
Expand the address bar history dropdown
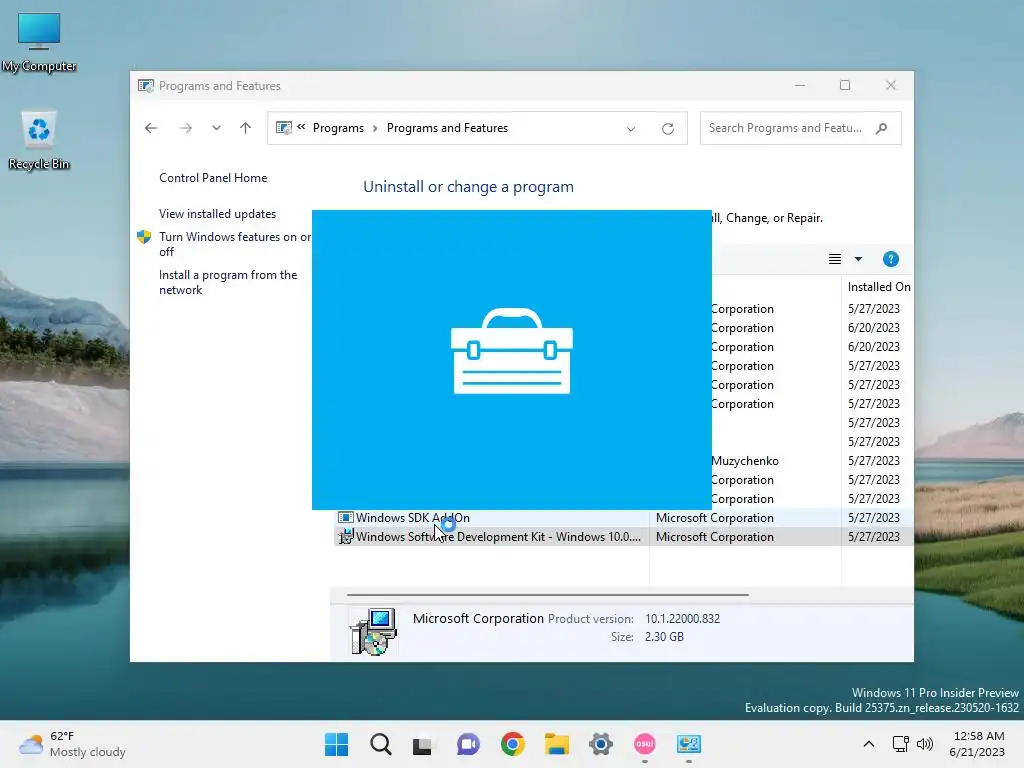[631, 129]
